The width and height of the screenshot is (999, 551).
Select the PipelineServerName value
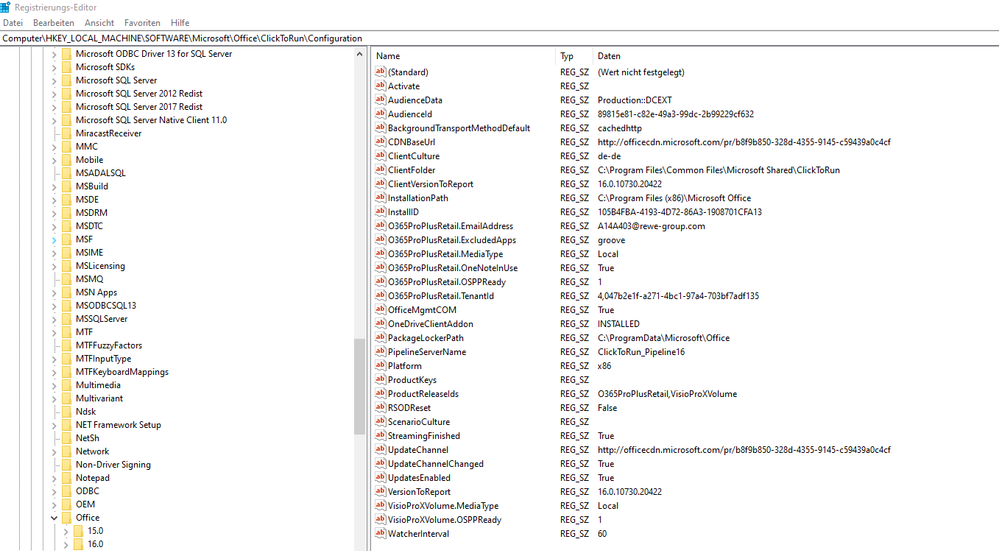click(x=427, y=352)
